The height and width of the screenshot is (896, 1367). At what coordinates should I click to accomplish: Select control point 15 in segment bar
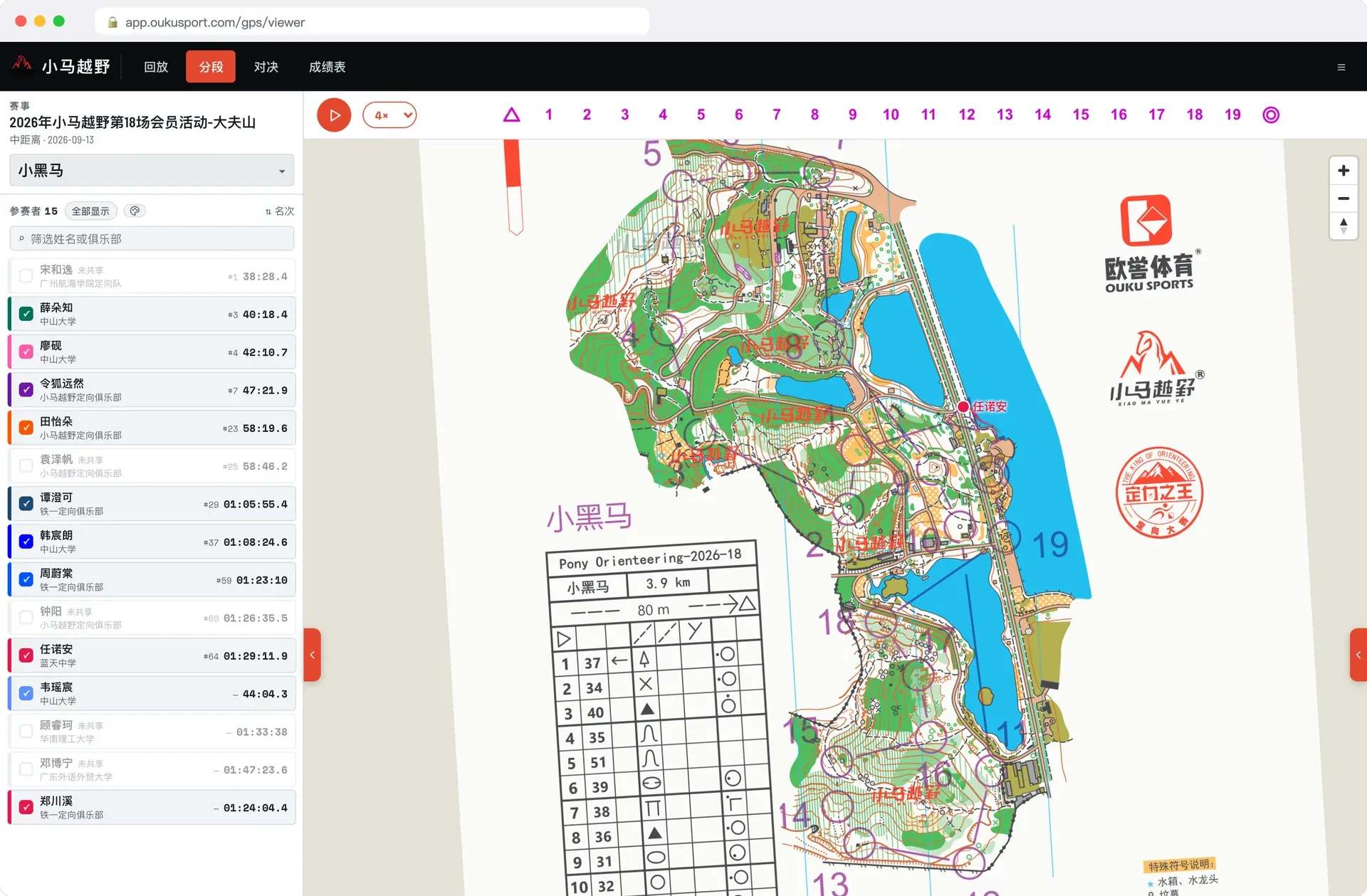(x=1081, y=115)
